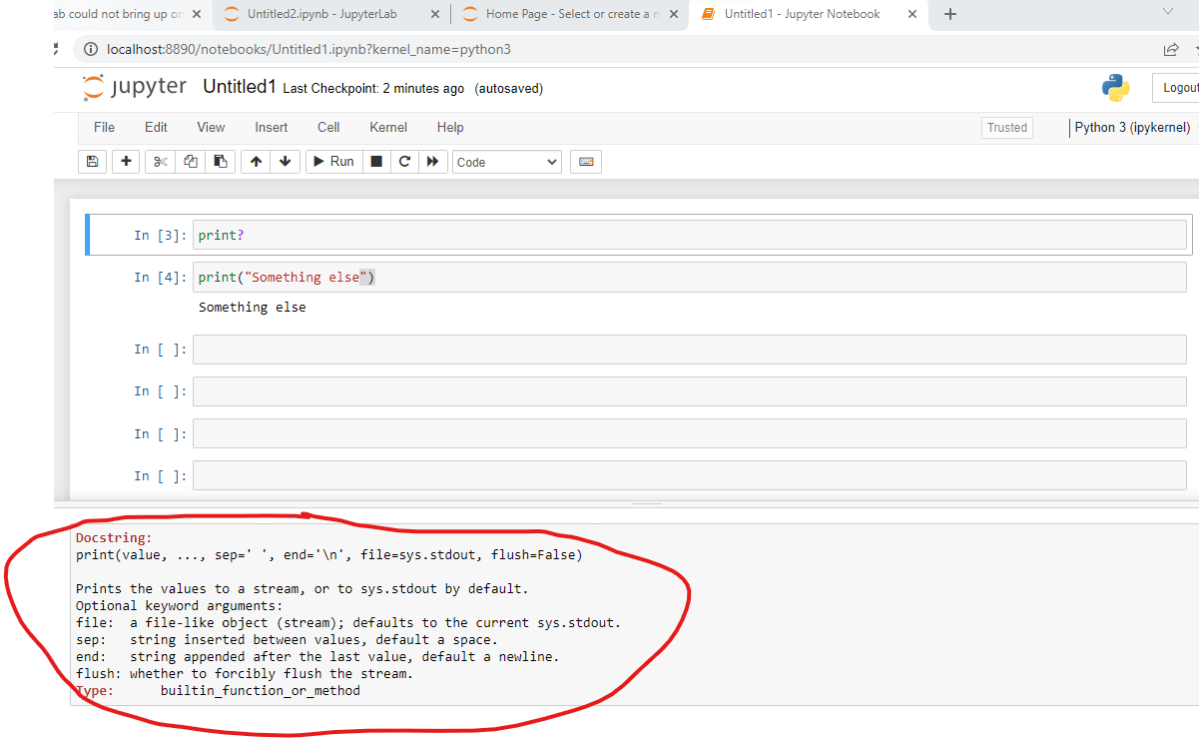Open the browser tab search chevron
Image resolution: width=1199 pixels, height=738 pixels.
click(1168, 11)
